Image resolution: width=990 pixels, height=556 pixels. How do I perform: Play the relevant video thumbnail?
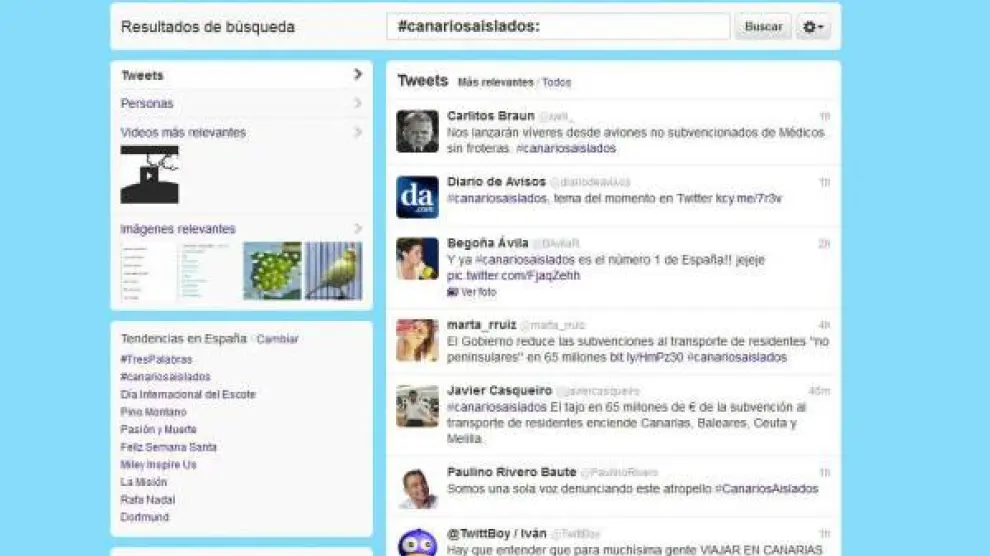pyautogui.click(x=149, y=174)
